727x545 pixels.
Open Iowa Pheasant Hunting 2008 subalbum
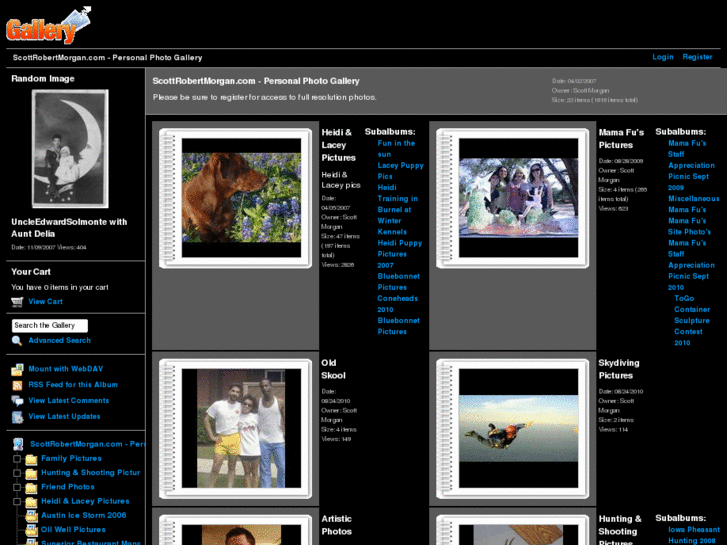click(694, 535)
